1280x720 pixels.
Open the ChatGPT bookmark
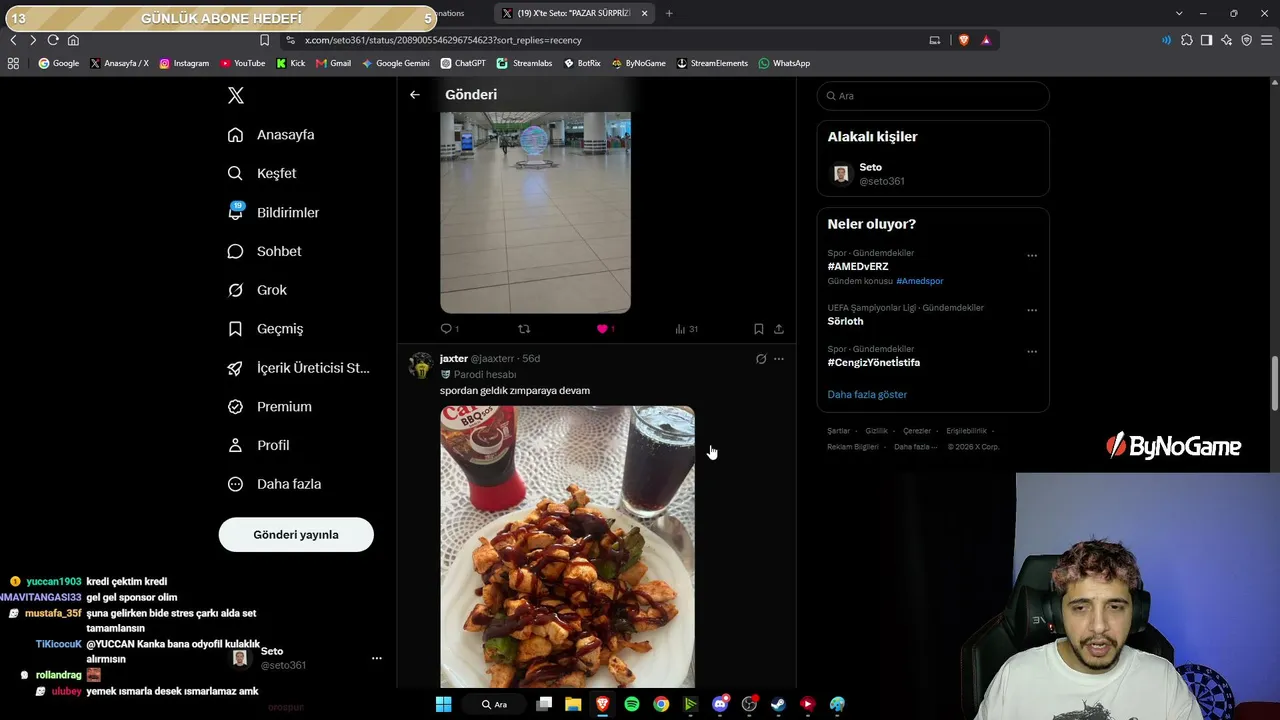(463, 63)
